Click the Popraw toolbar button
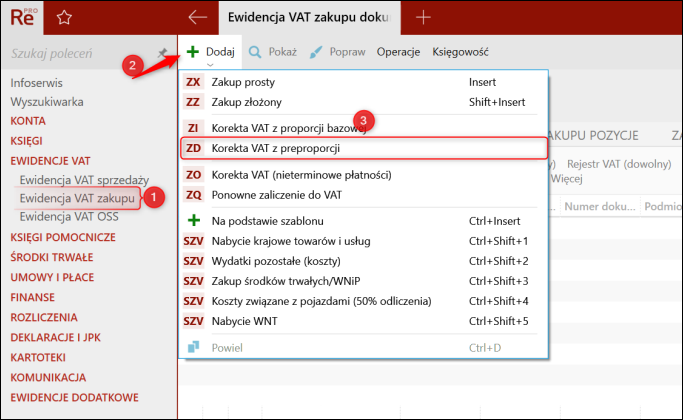 [x=338, y=52]
